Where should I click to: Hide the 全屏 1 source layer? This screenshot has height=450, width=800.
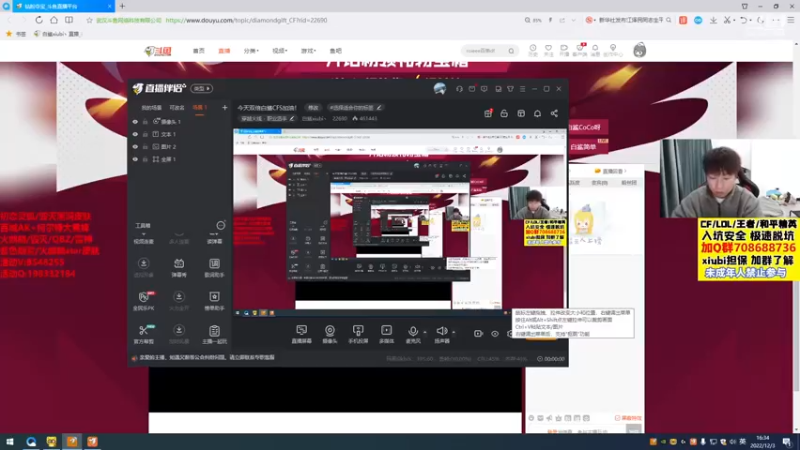pyautogui.click(x=135, y=159)
